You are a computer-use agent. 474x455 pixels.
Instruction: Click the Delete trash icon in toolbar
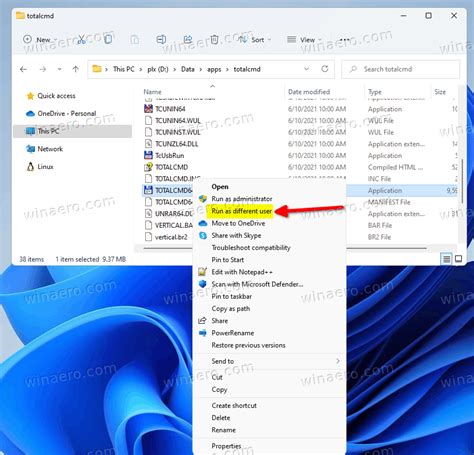(x=214, y=40)
